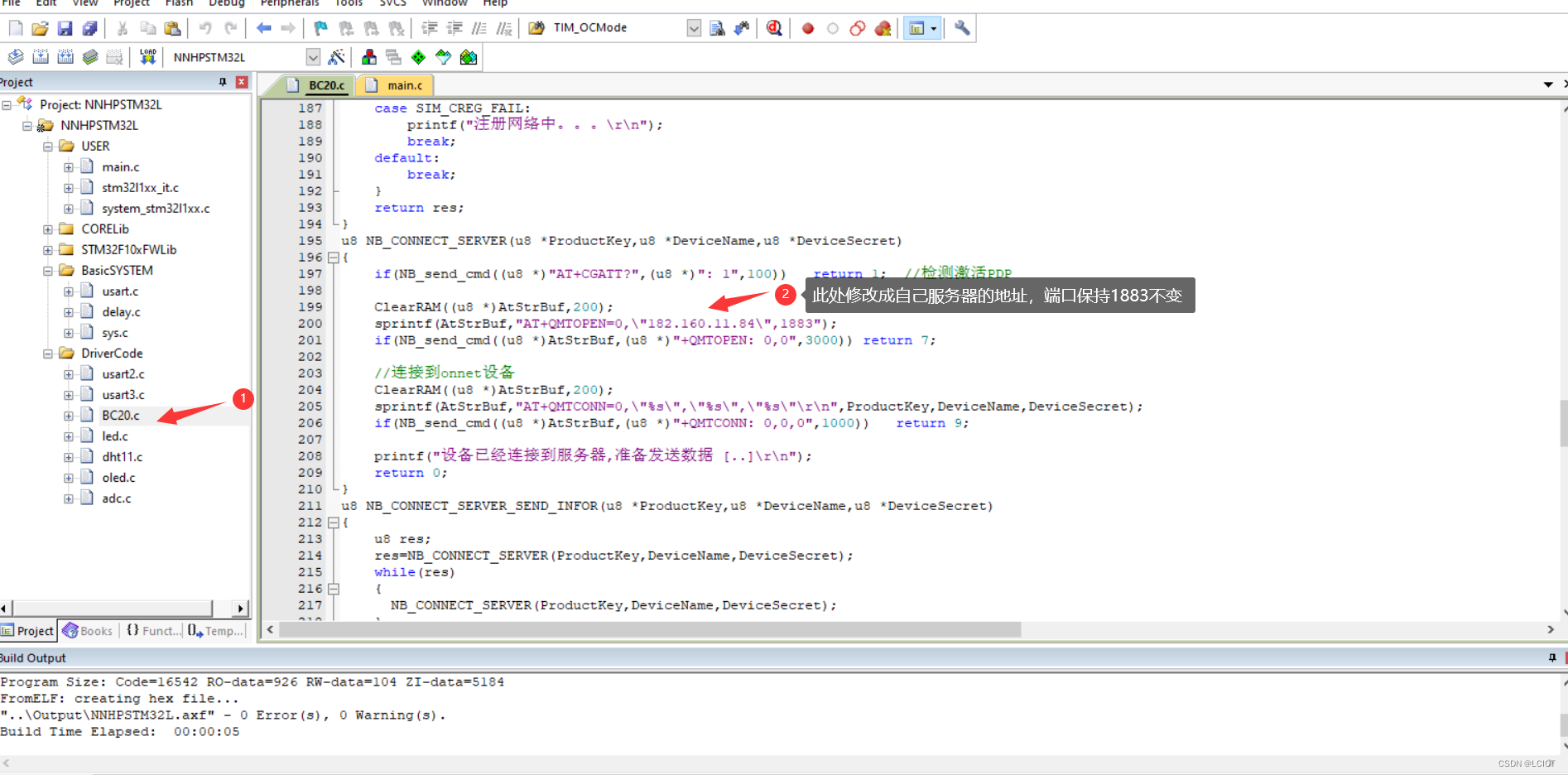
Task: Close the Project panel with red X
Action: click(x=242, y=82)
